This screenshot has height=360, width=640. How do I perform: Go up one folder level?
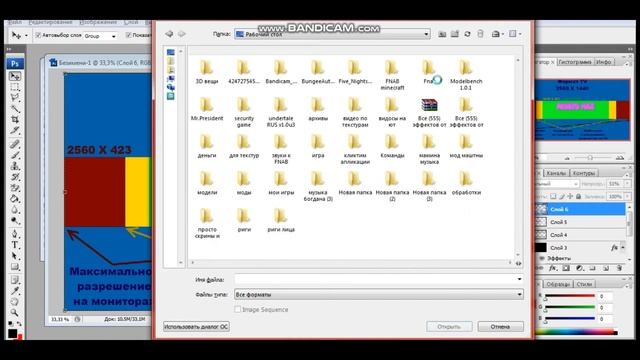click(442, 34)
